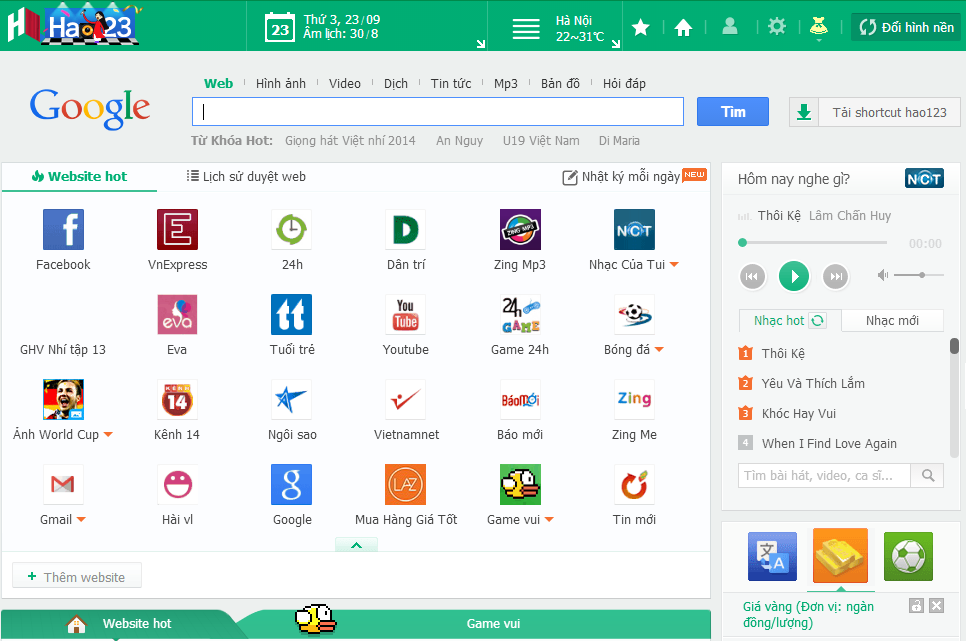Image resolution: width=966 pixels, height=641 pixels.
Task: Switch to Lịch sử duyệt web tab
Action: (246, 177)
